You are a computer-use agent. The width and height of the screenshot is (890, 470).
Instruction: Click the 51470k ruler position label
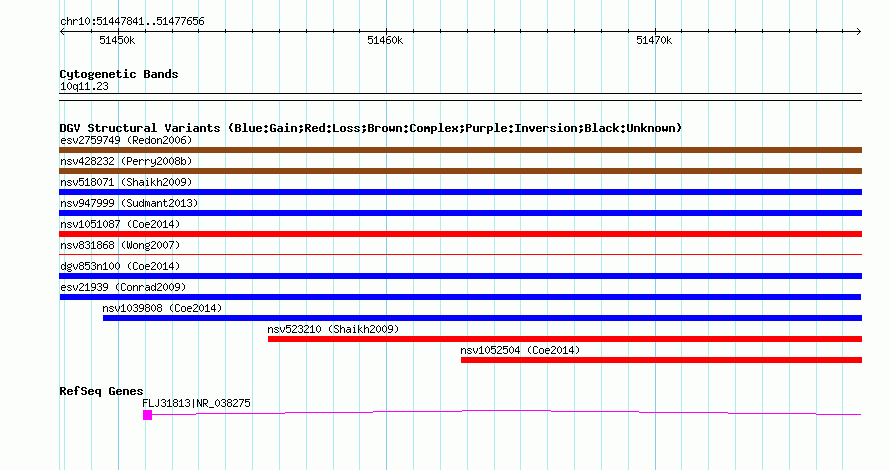coord(654,40)
